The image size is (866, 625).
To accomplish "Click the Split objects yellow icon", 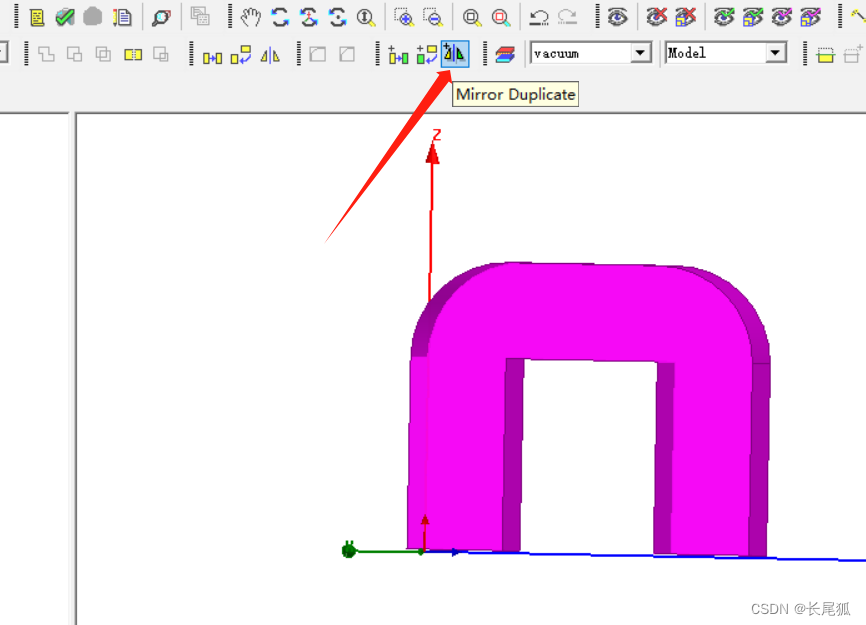I will coord(133,55).
